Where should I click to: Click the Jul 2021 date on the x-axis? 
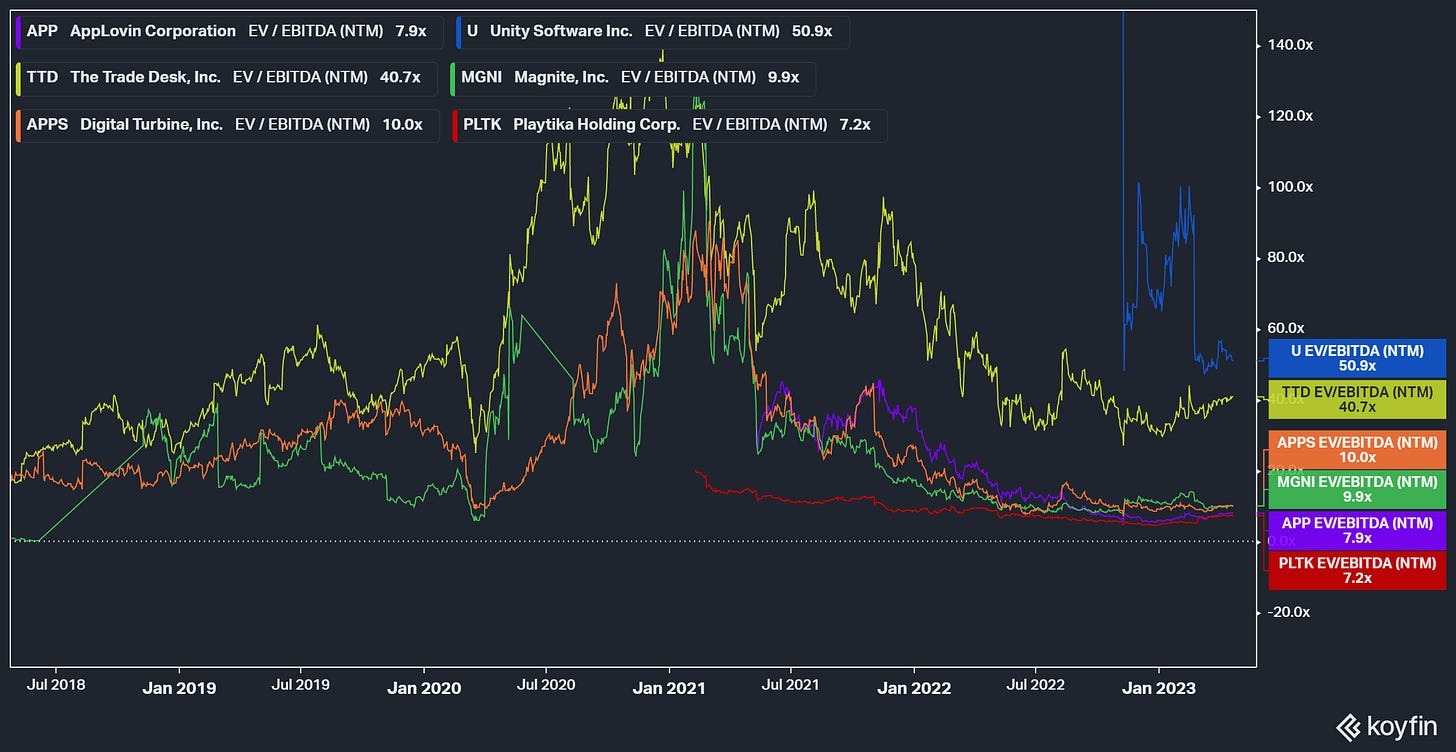click(791, 685)
